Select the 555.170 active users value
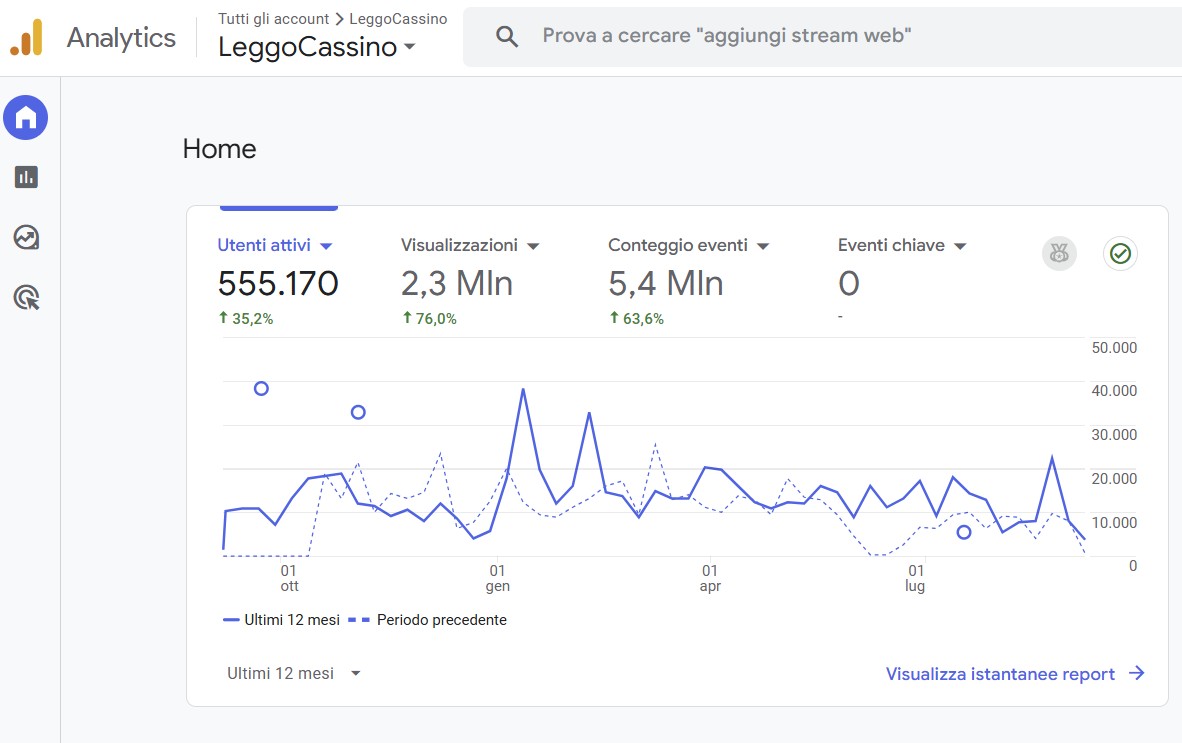 click(x=278, y=284)
